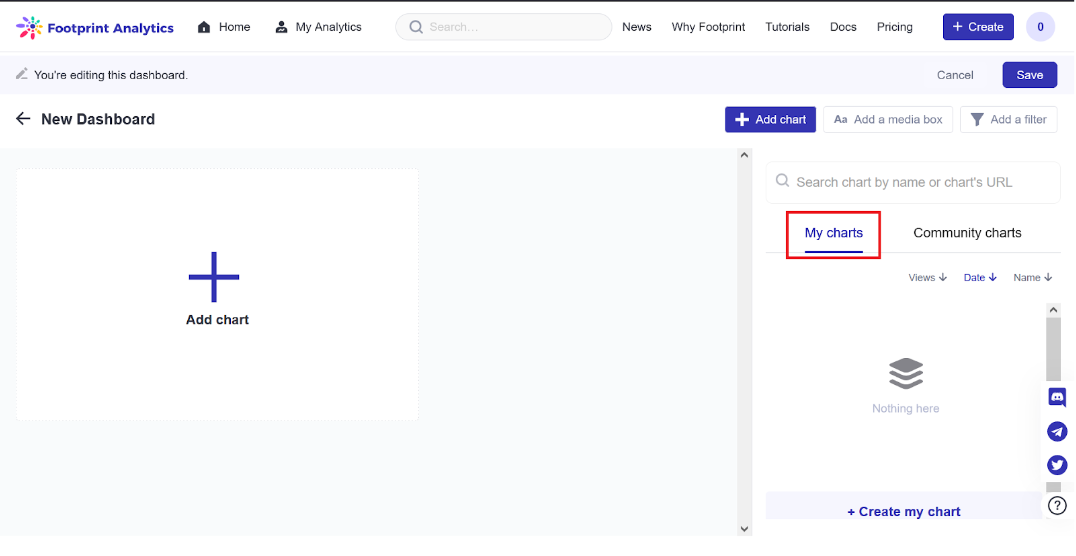Click the My Analytics person icon

281,27
